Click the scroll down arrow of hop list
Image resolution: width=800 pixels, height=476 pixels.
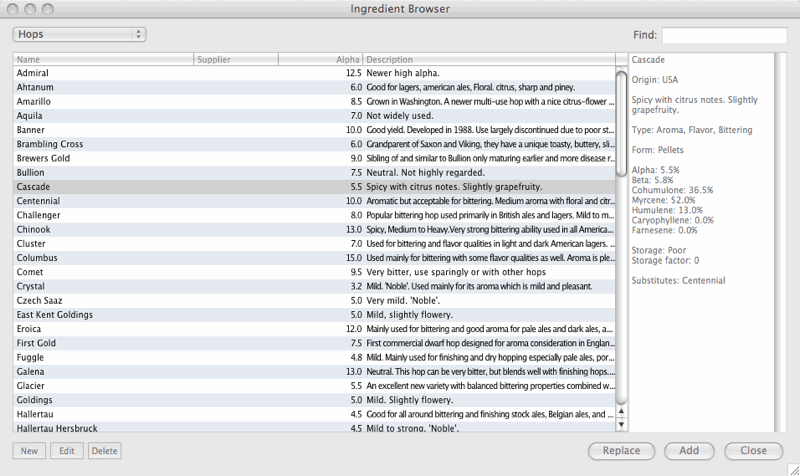click(621, 424)
